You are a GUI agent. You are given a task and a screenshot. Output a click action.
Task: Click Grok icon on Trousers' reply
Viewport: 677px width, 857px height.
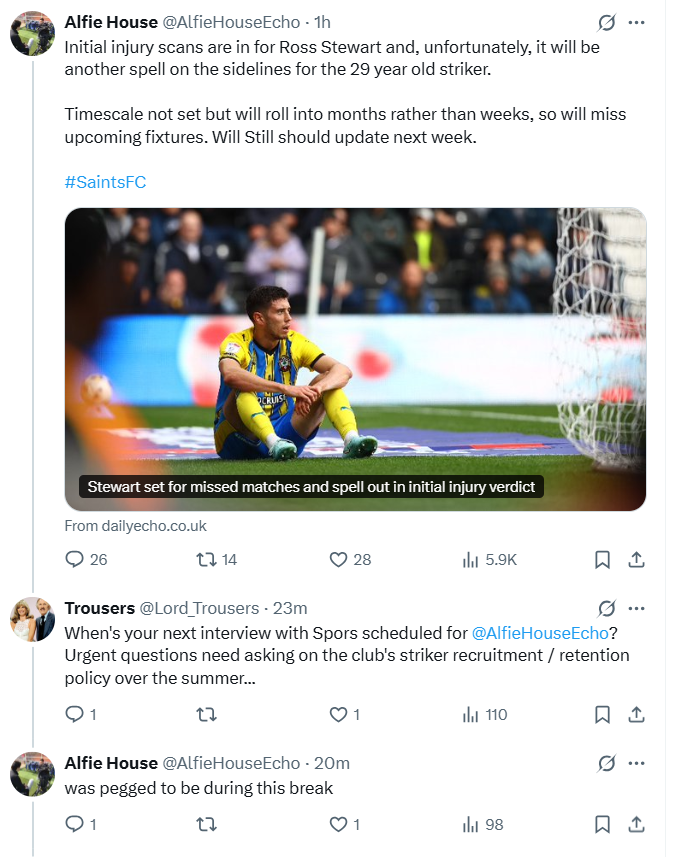[x=606, y=608]
